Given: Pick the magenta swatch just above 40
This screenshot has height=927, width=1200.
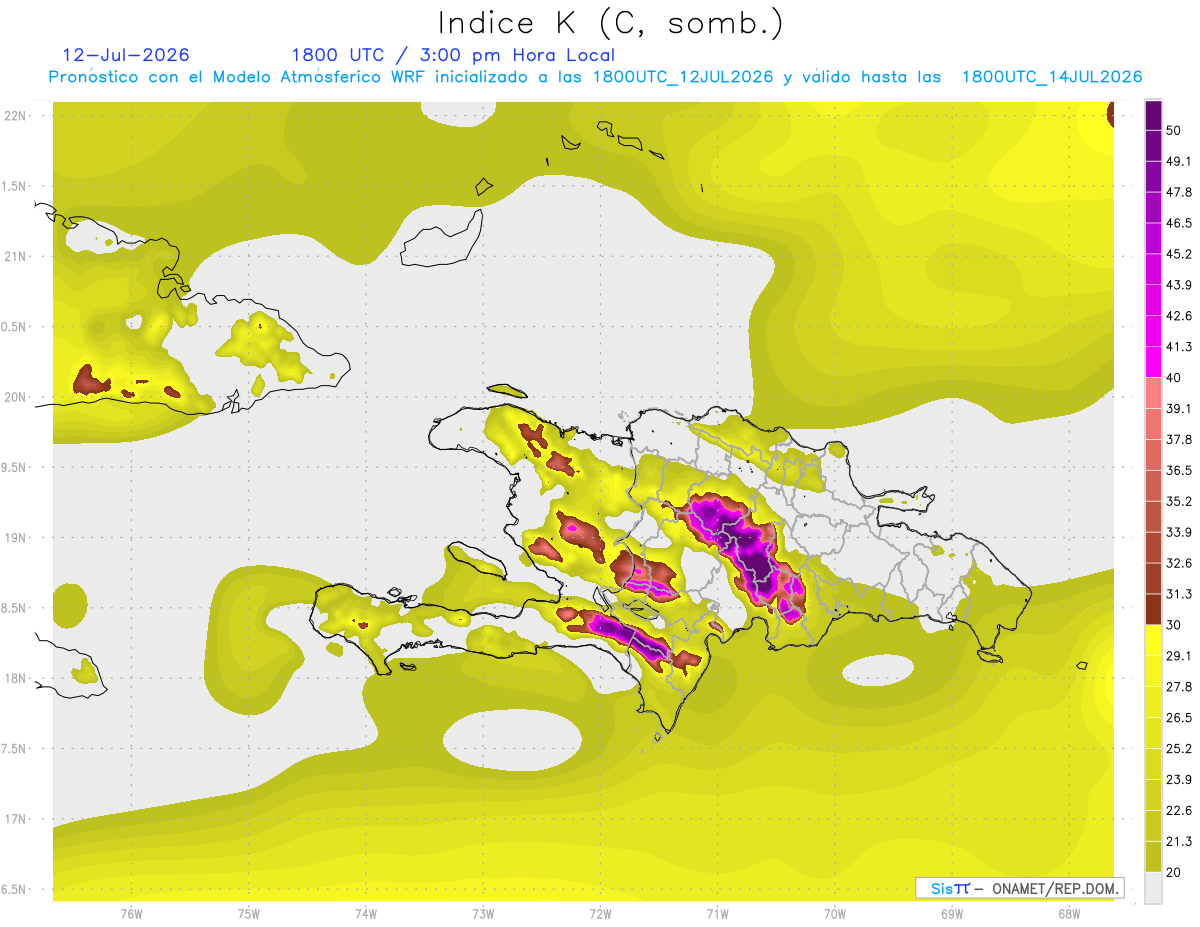Looking at the screenshot, I should (x=1154, y=362).
